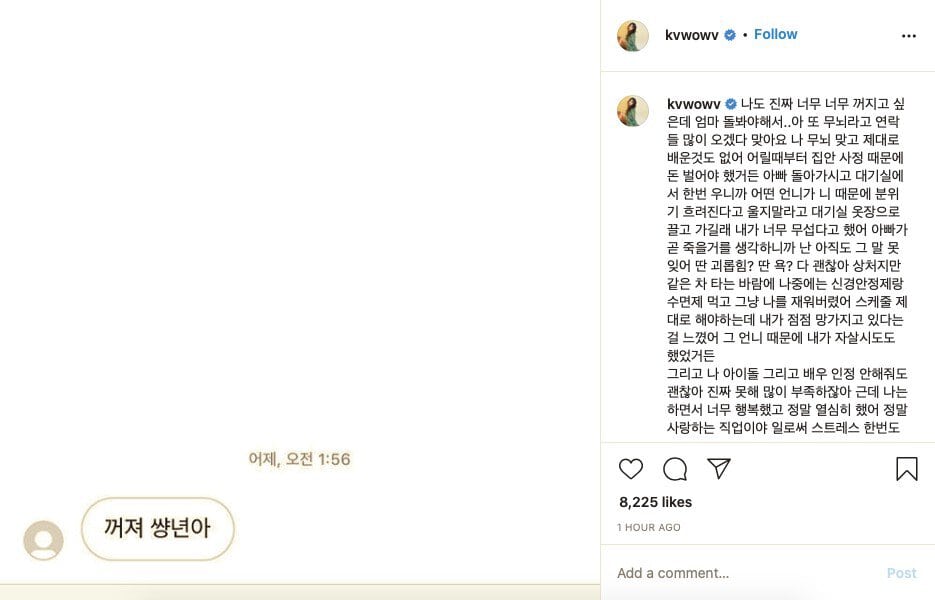The width and height of the screenshot is (935, 600).
Task: Click the verified badge in the post header
Action: (730, 35)
